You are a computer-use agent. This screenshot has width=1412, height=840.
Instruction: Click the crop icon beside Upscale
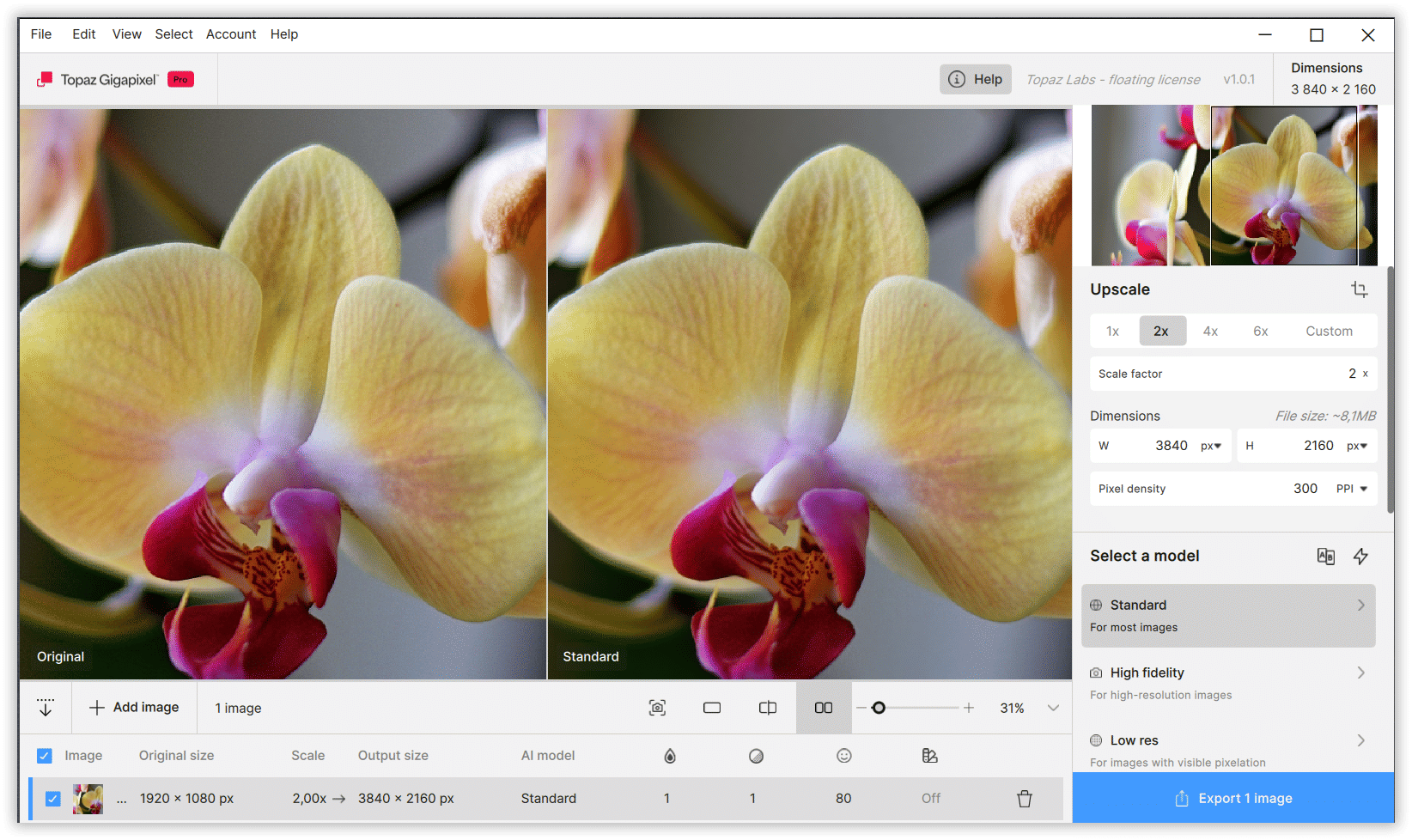[1359, 289]
